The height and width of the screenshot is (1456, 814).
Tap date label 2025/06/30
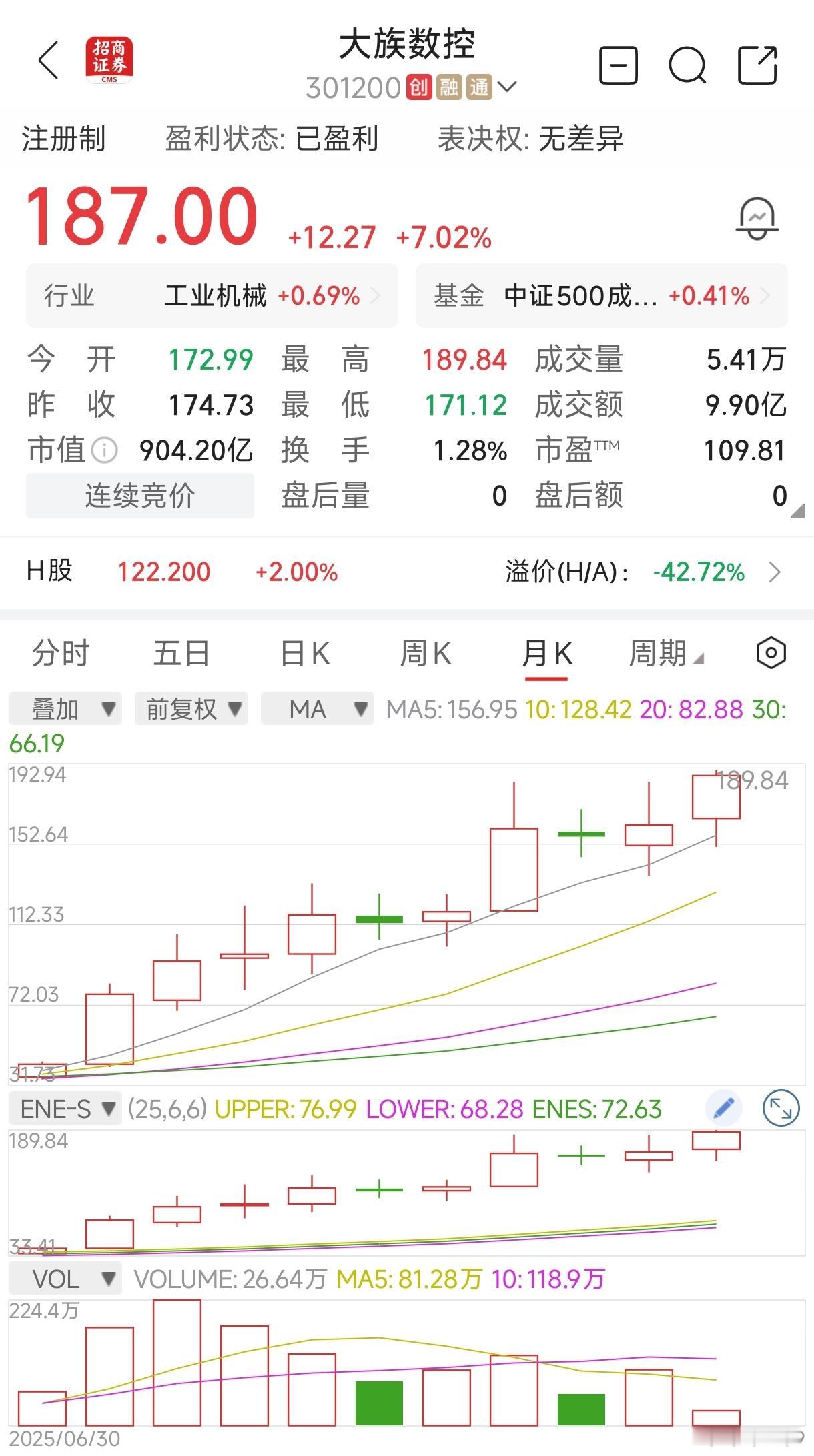[65, 1439]
